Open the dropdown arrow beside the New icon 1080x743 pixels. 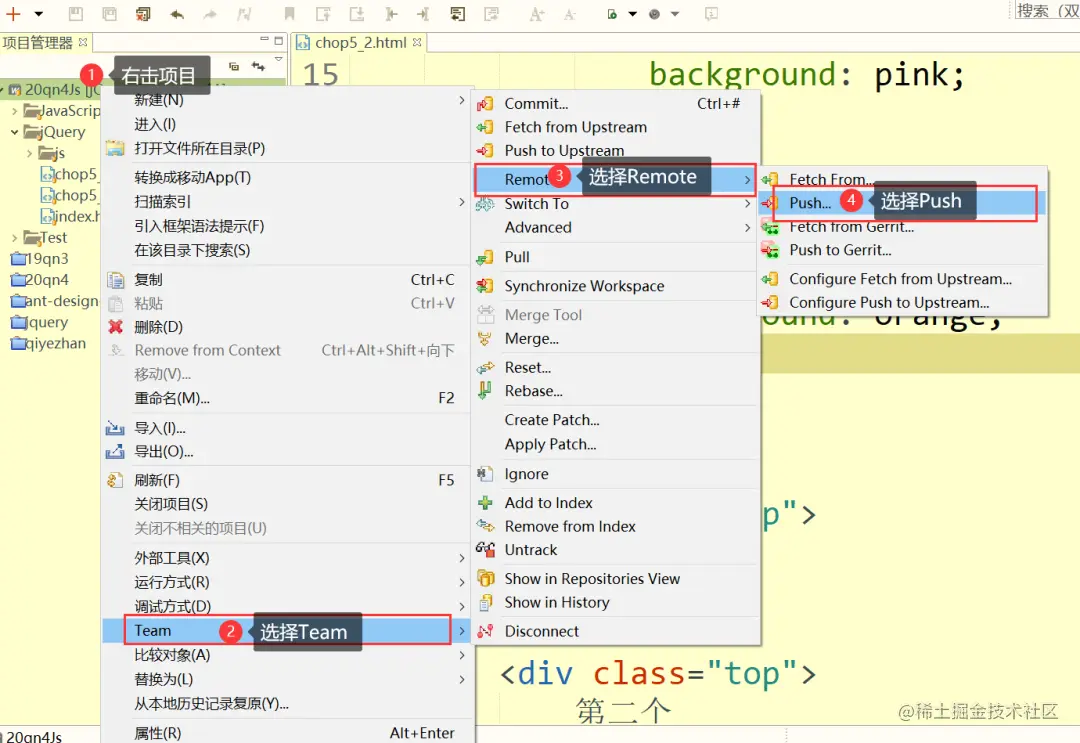pyautogui.click(x=39, y=14)
